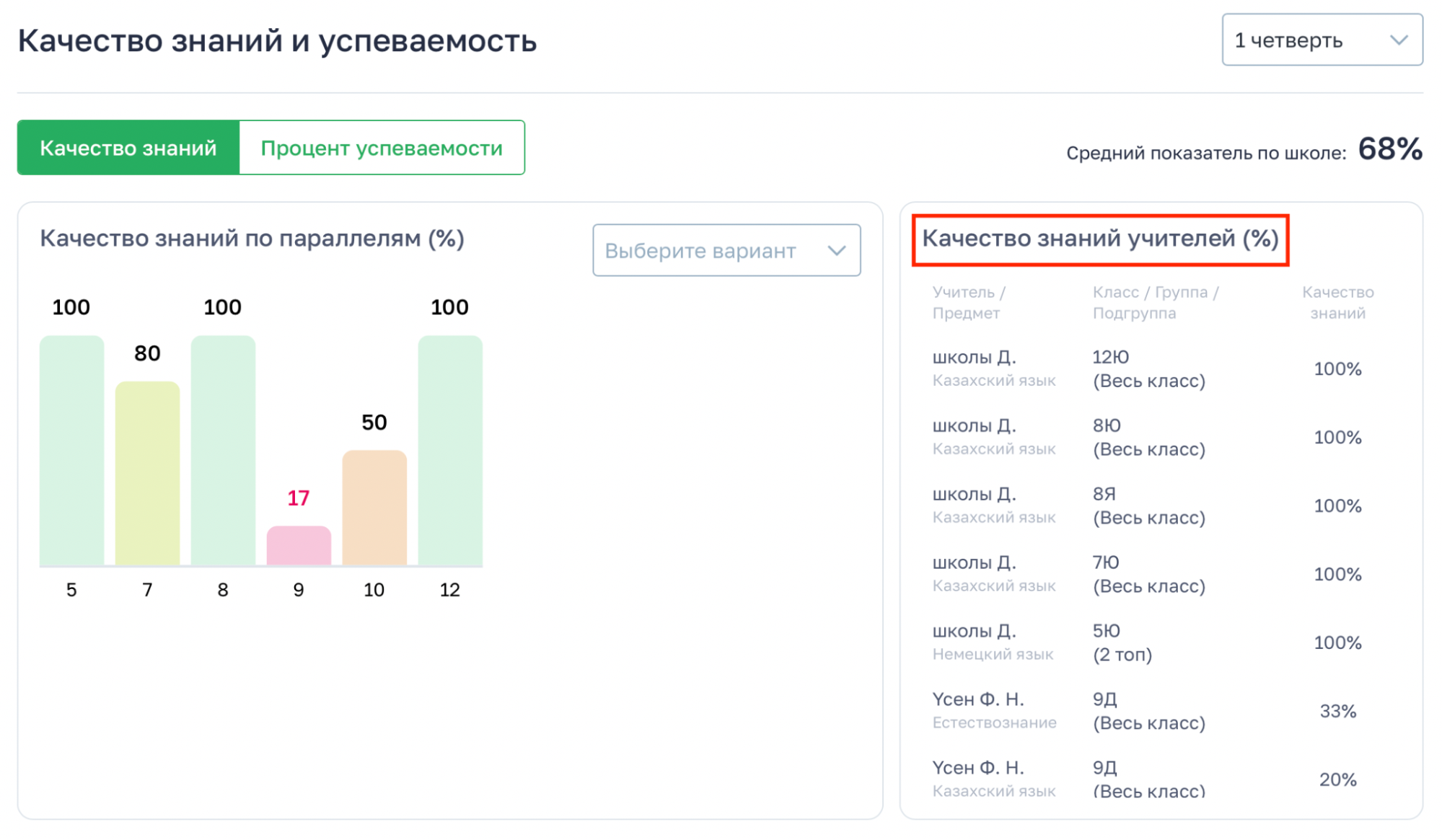Click the chevron in 'Выберите вариант' selector
Image resolution: width=1442 pixels, height=840 pixels.
click(836, 251)
